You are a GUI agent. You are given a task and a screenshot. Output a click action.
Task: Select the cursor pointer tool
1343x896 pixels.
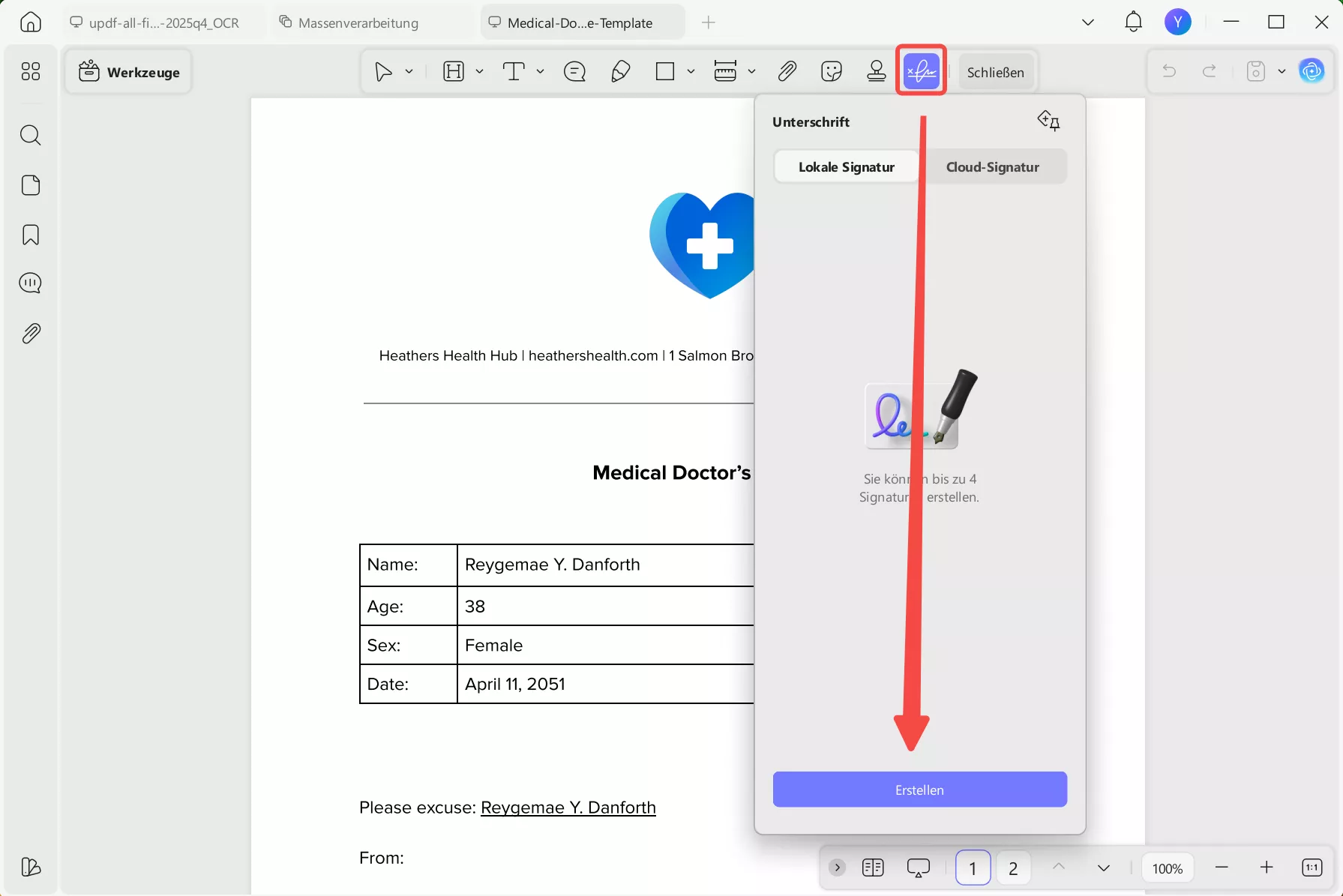(x=383, y=72)
